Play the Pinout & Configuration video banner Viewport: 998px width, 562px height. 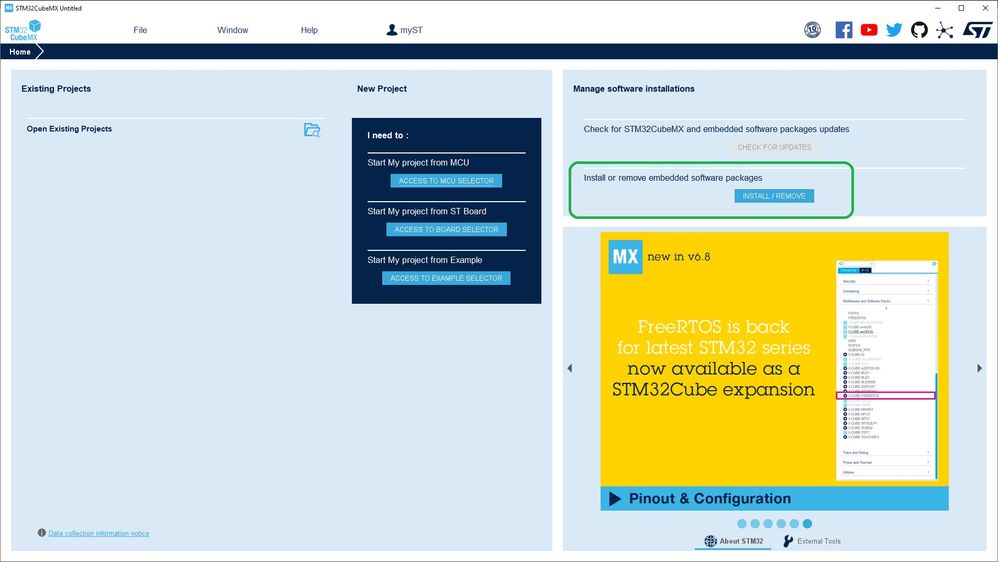(774, 498)
